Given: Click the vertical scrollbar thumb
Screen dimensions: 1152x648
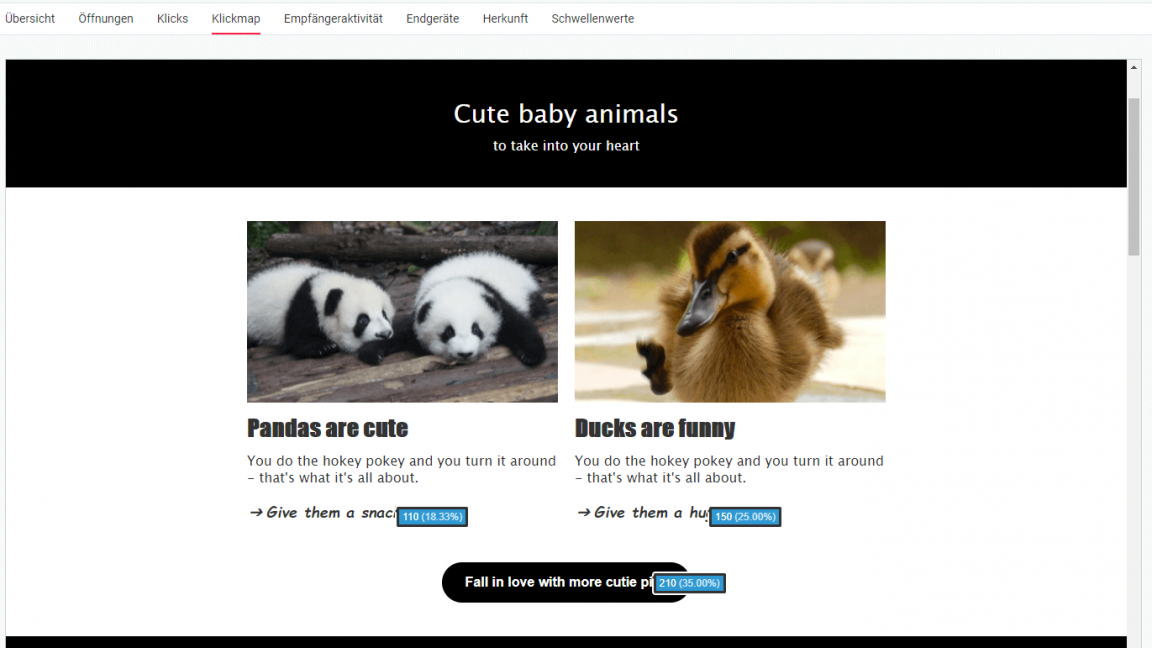Looking at the screenshot, I should (1134, 176).
